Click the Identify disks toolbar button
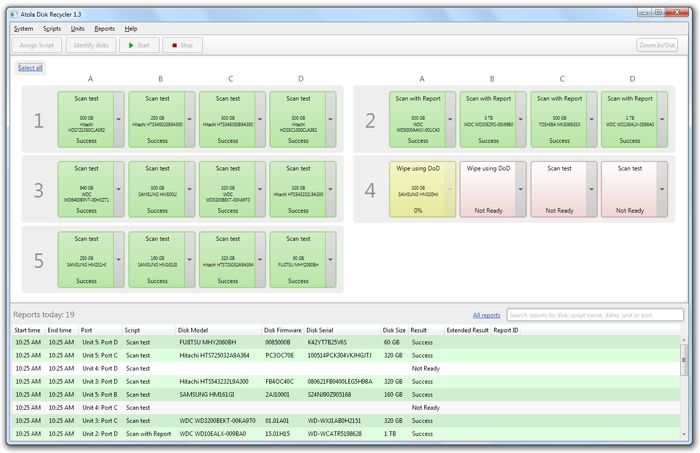This screenshot has width=700, height=453. (x=90, y=45)
